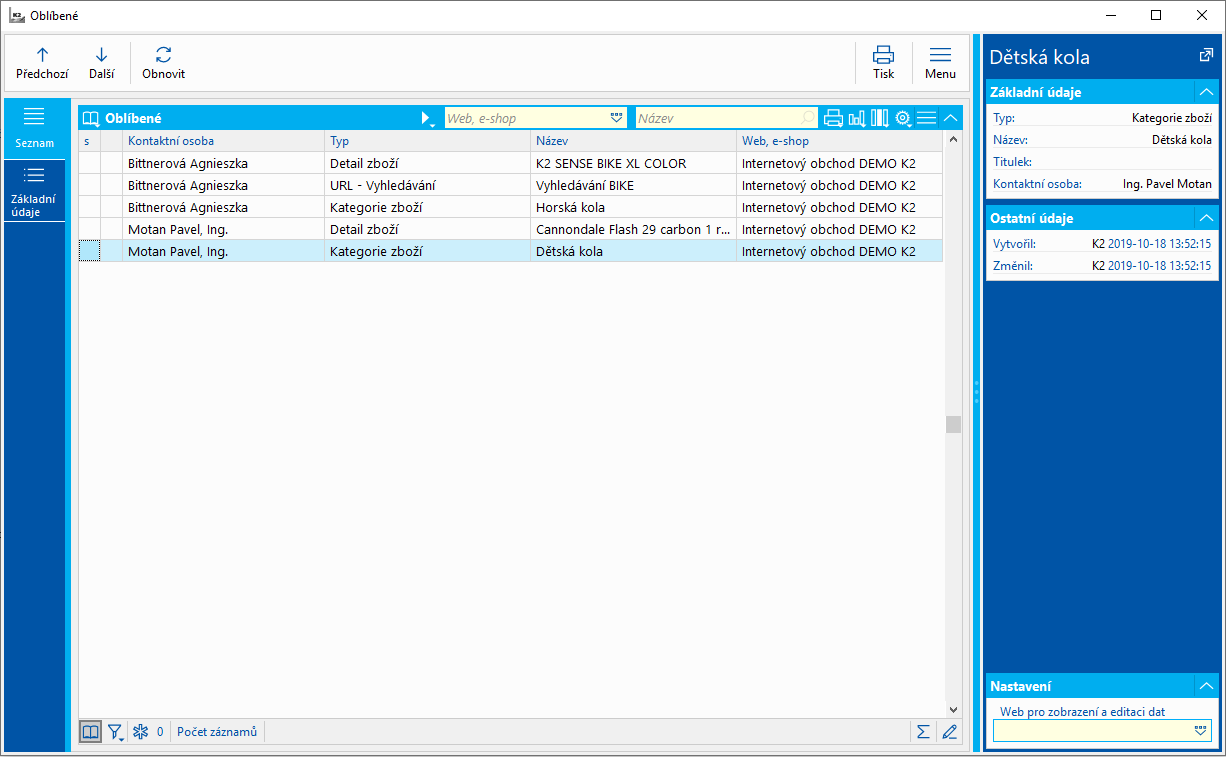Collapse the Oblíbené grid header chevron

[950, 118]
